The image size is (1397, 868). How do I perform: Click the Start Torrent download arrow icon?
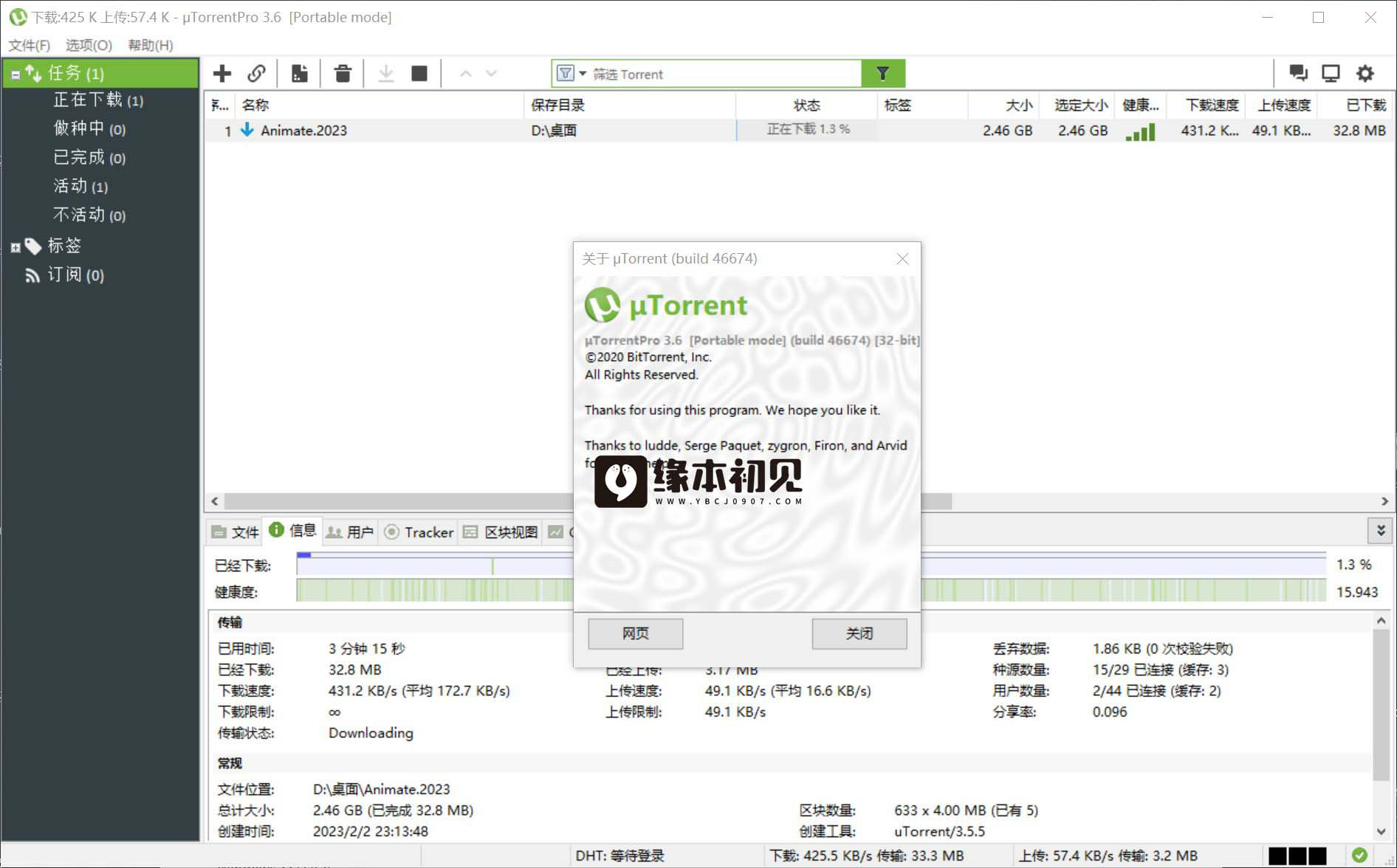click(385, 74)
